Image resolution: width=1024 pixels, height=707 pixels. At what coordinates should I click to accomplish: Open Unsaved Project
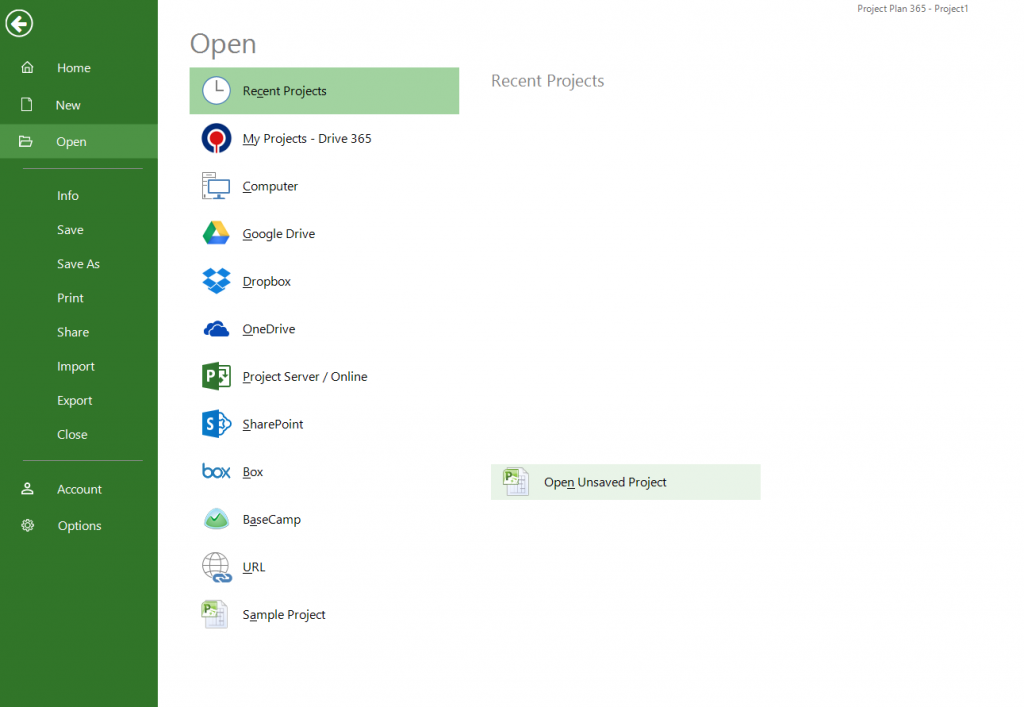625,481
